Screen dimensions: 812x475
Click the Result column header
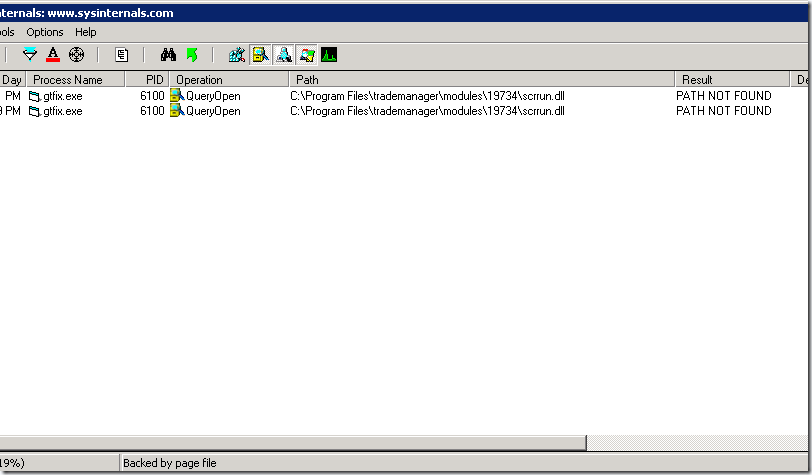[x=732, y=79]
